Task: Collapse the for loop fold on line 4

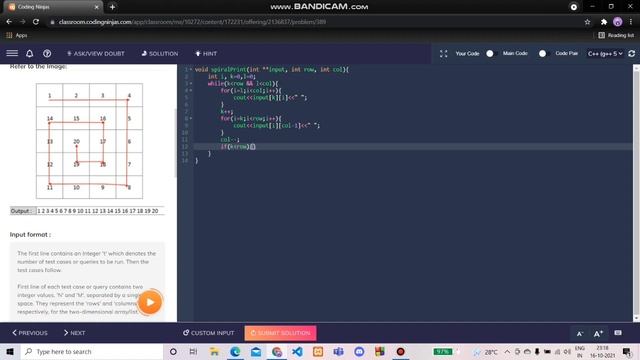Action: 191,90
